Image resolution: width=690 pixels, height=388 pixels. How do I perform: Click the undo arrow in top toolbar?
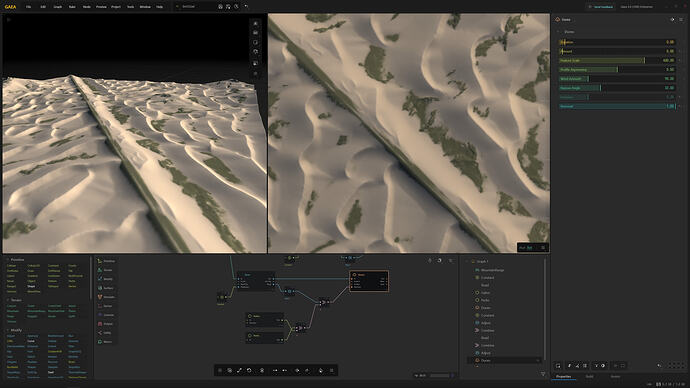(246, 7)
